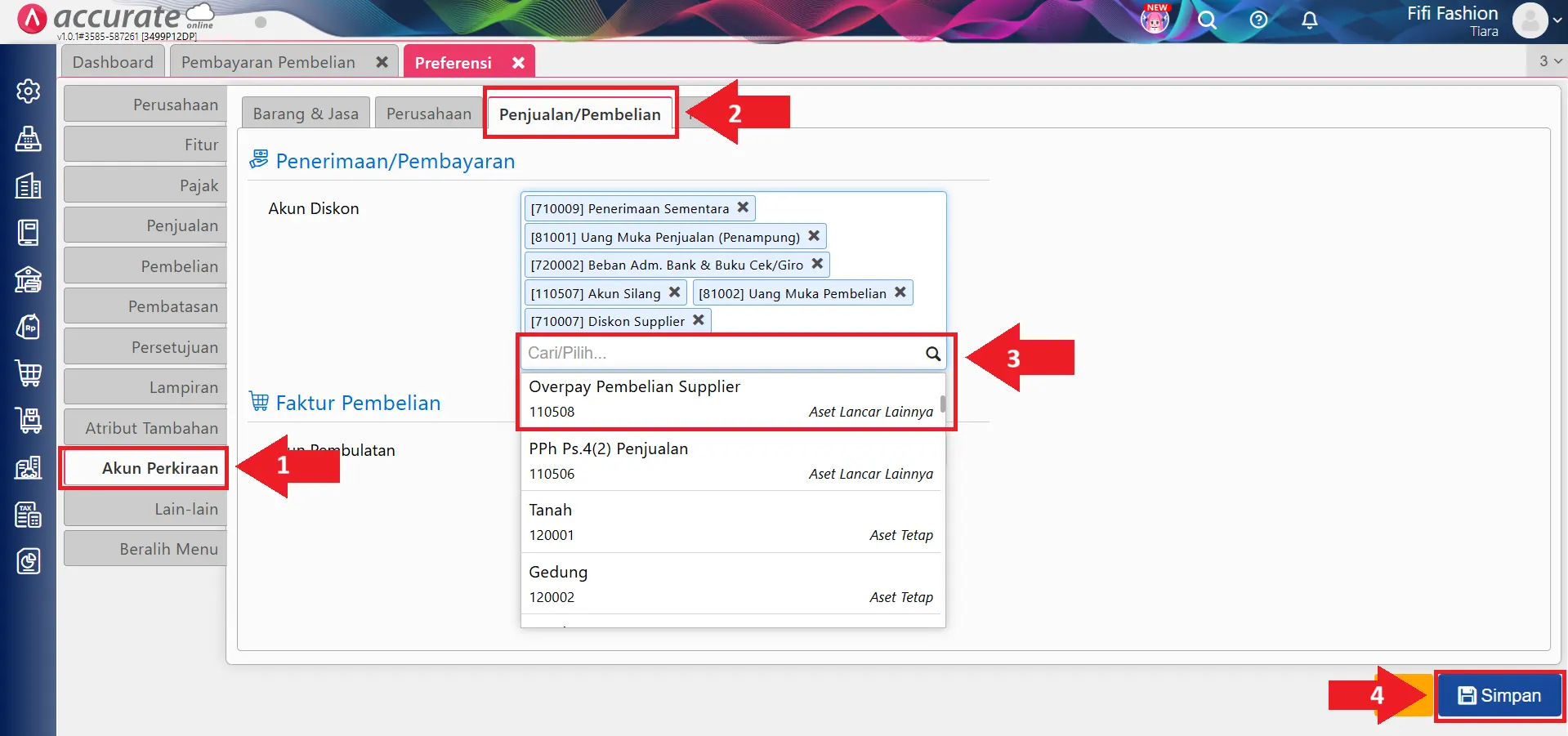Image resolution: width=1568 pixels, height=736 pixels.
Task: Expand the tab counter dropdown showing 3
Action: click(x=1549, y=61)
